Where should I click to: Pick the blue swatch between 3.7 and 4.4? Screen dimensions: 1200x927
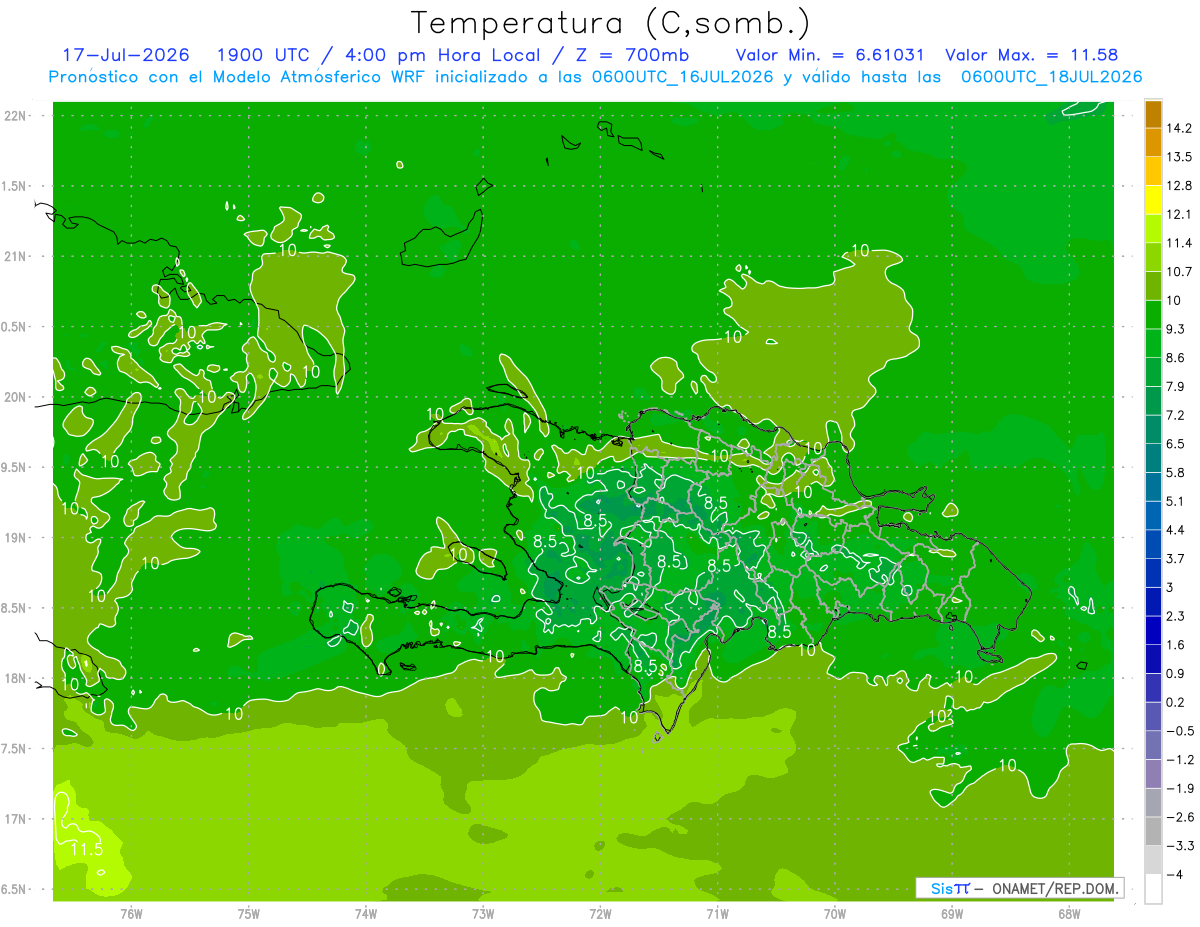(1154, 544)
